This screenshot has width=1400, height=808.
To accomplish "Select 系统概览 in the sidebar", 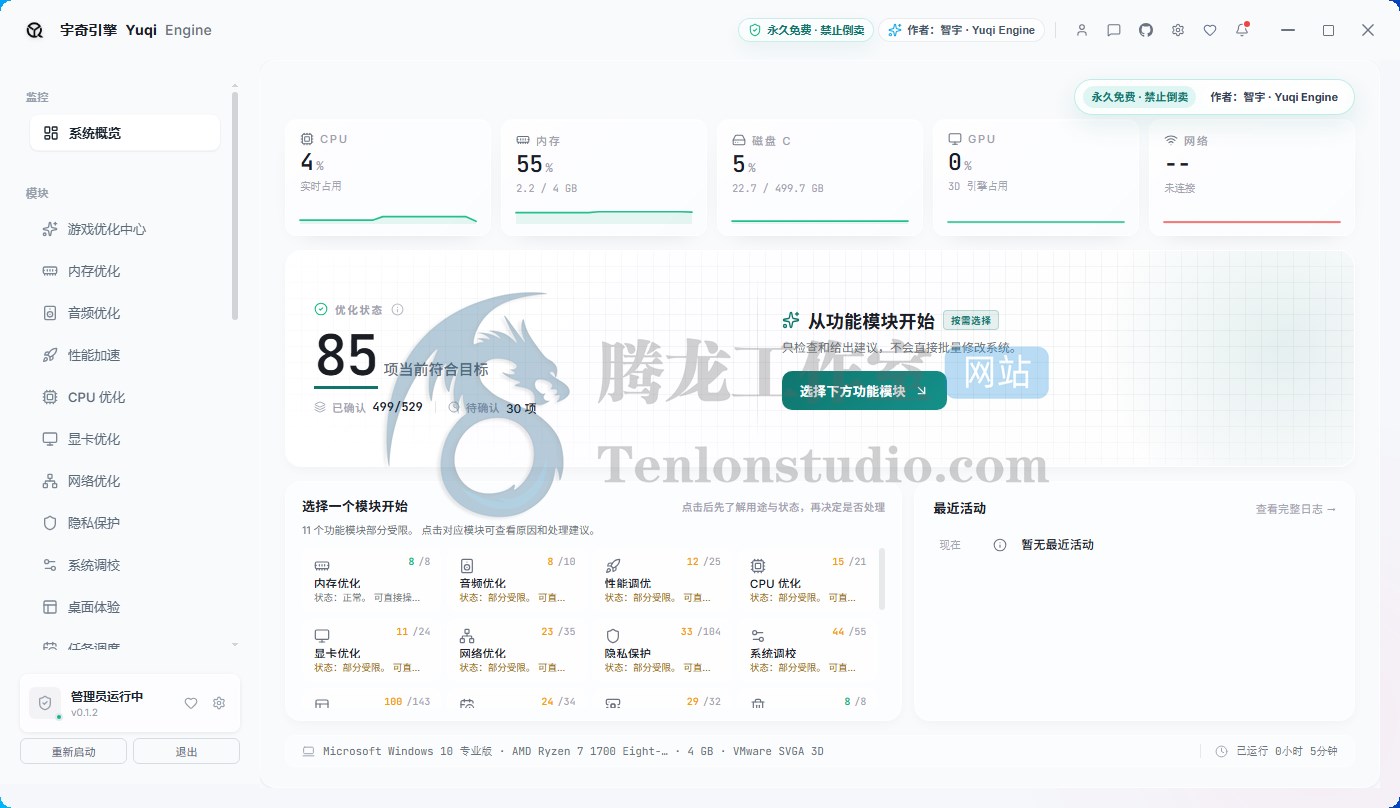I will pos(125,133).
